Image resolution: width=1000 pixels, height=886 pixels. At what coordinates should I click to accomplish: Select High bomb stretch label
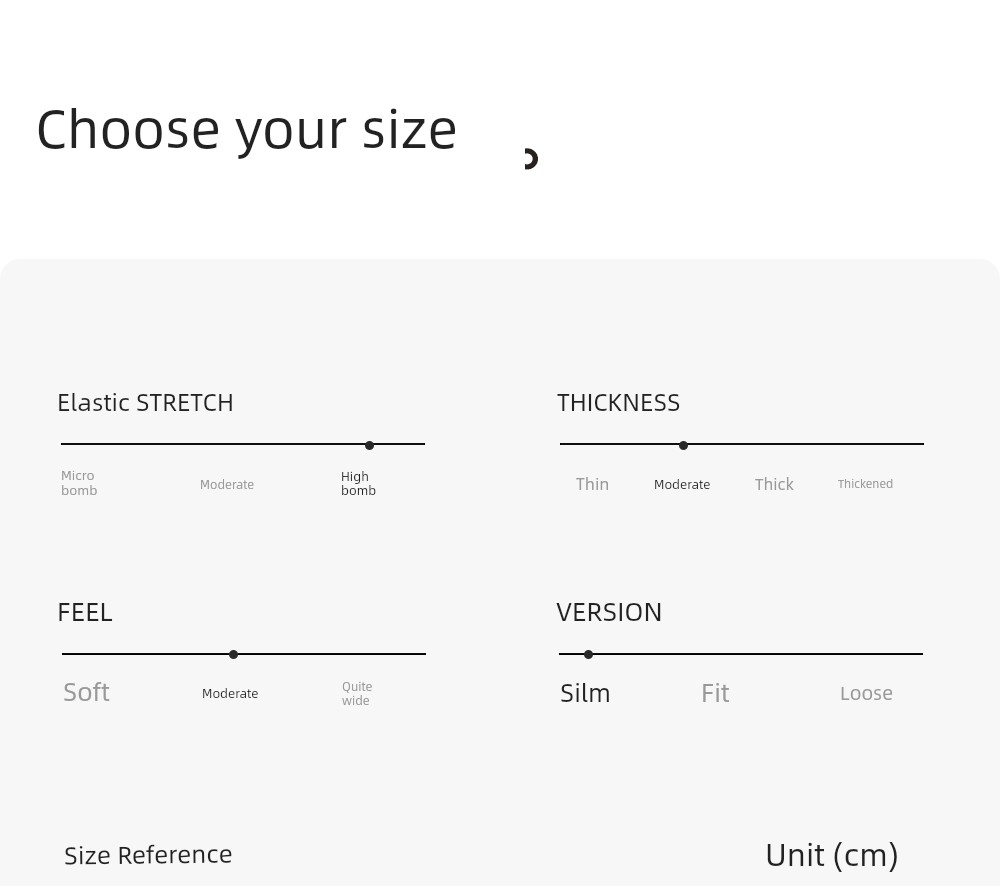click(x=358, y=484)
